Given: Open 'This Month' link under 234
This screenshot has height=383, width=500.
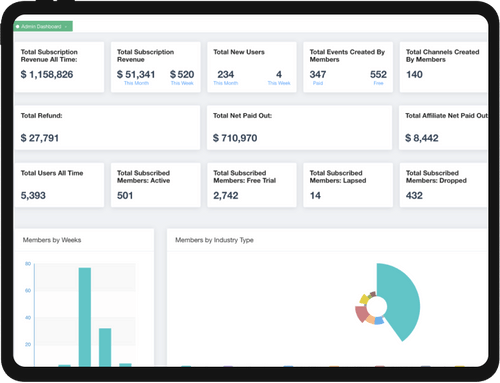Looking at the screenshot, I should coord(226,83).
